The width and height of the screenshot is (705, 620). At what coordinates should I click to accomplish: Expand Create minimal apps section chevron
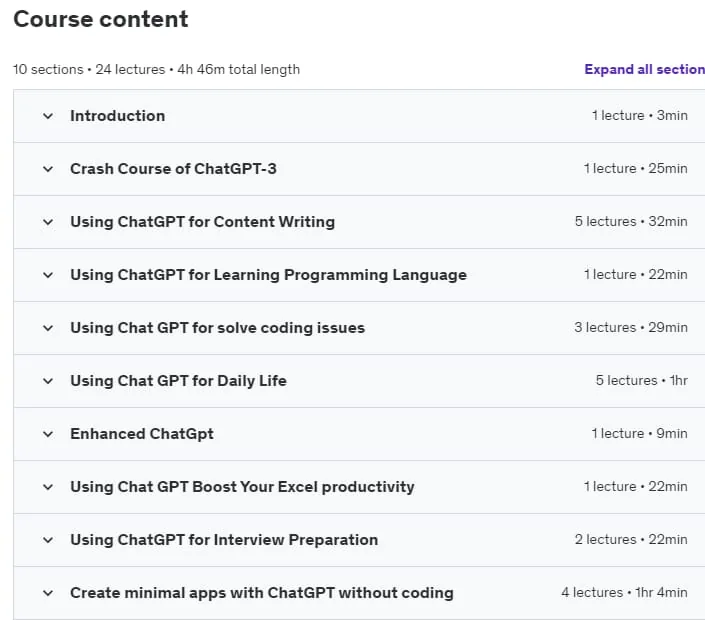point(48,593)
